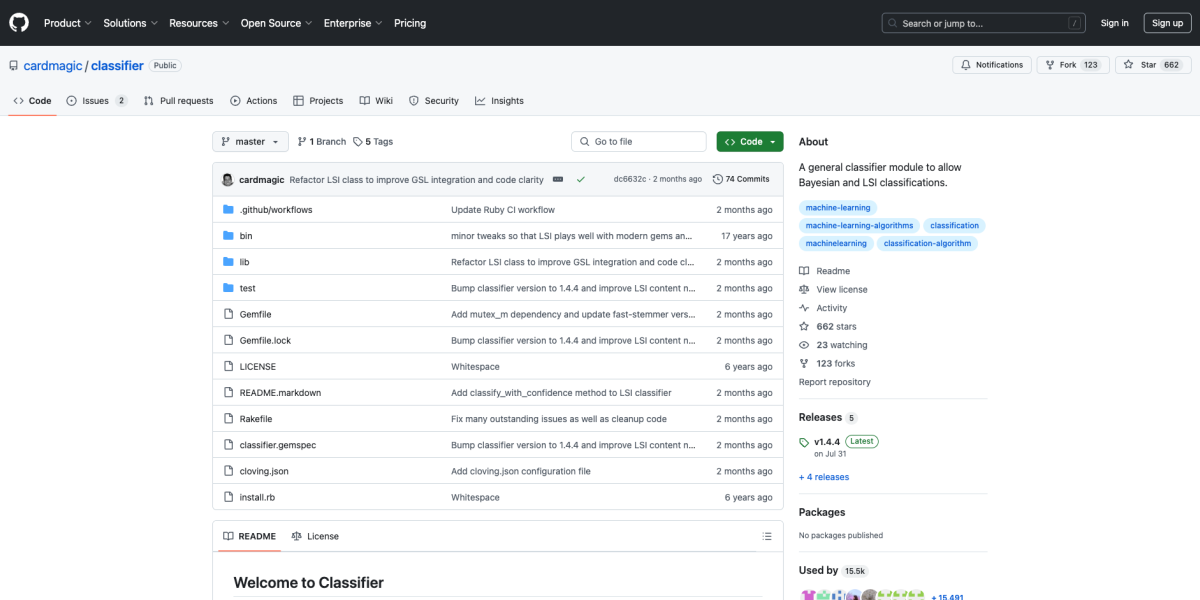The height and width of the screenshot is (600, 1200).
Task: Open the green Code dropdown button
Action: pos(749,142)
